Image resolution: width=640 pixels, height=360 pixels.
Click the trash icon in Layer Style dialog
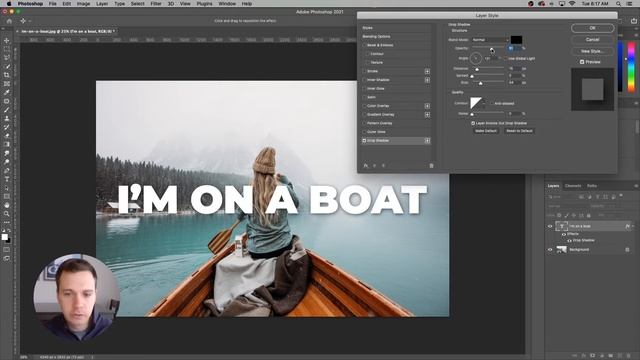point(431,166)
